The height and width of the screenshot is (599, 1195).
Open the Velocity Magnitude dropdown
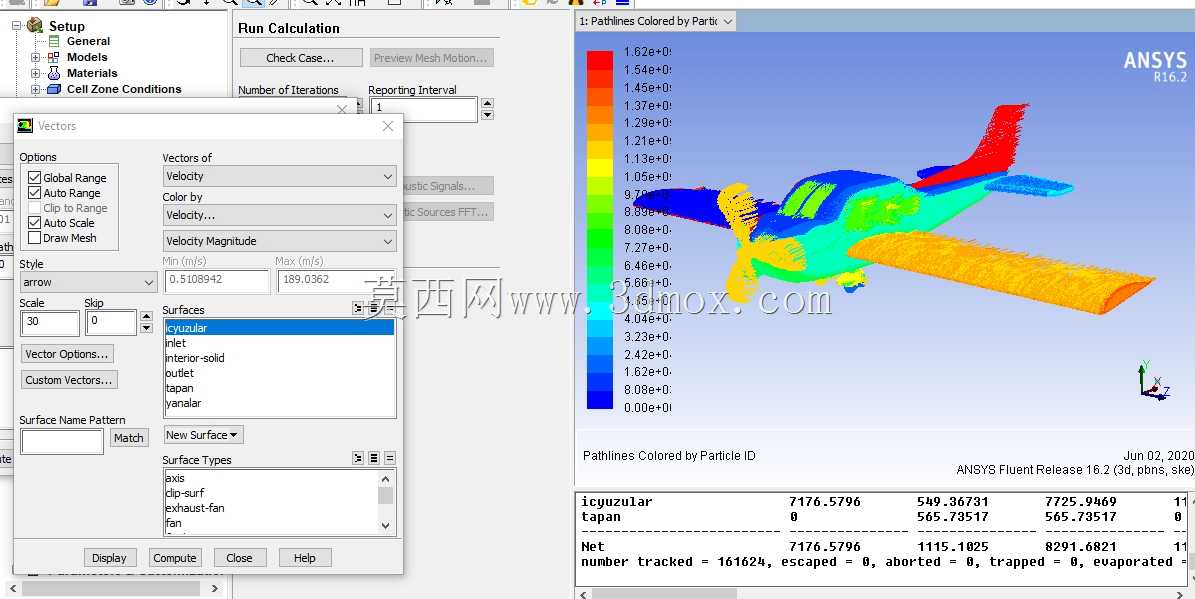tap(280, 241)
